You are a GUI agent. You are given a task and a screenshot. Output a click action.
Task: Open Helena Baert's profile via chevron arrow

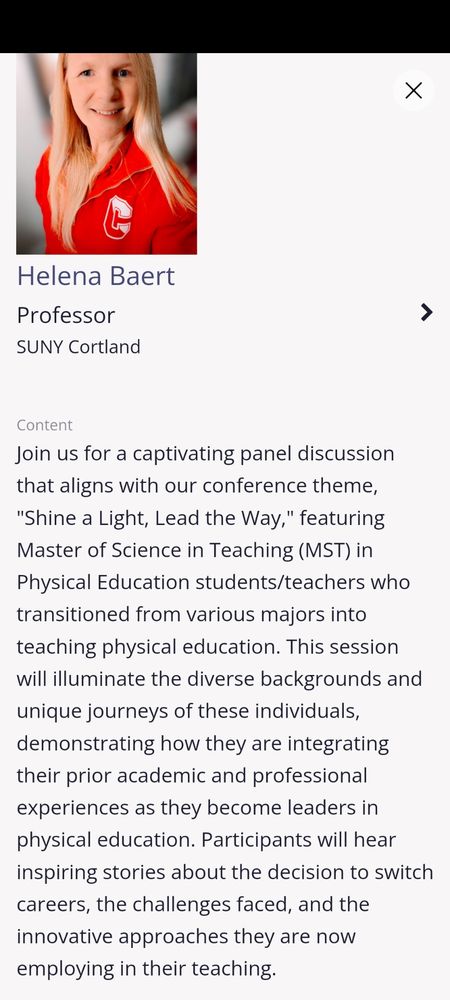click(426, 312)
